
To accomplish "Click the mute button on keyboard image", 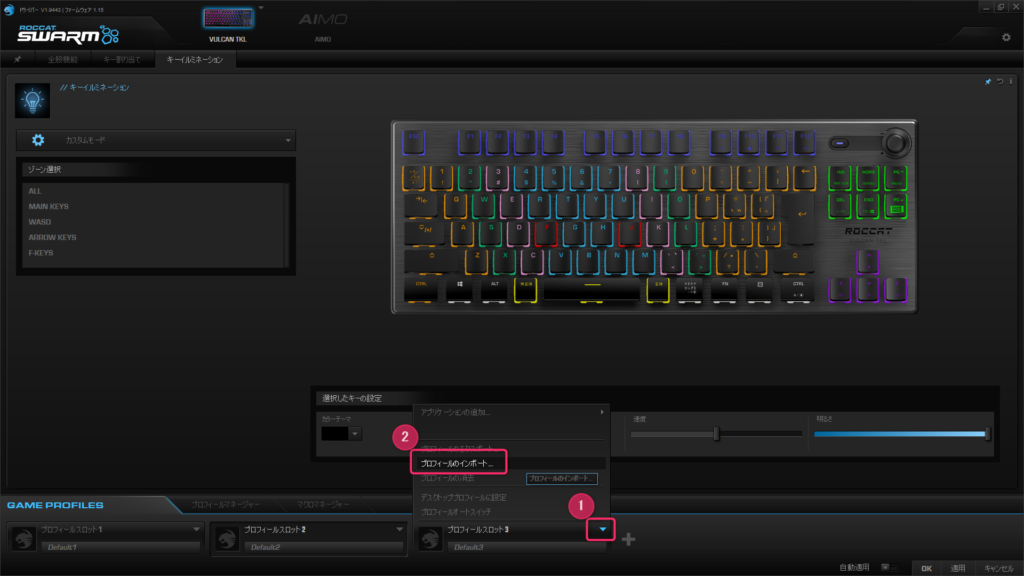I will click(x=840, y=143).
